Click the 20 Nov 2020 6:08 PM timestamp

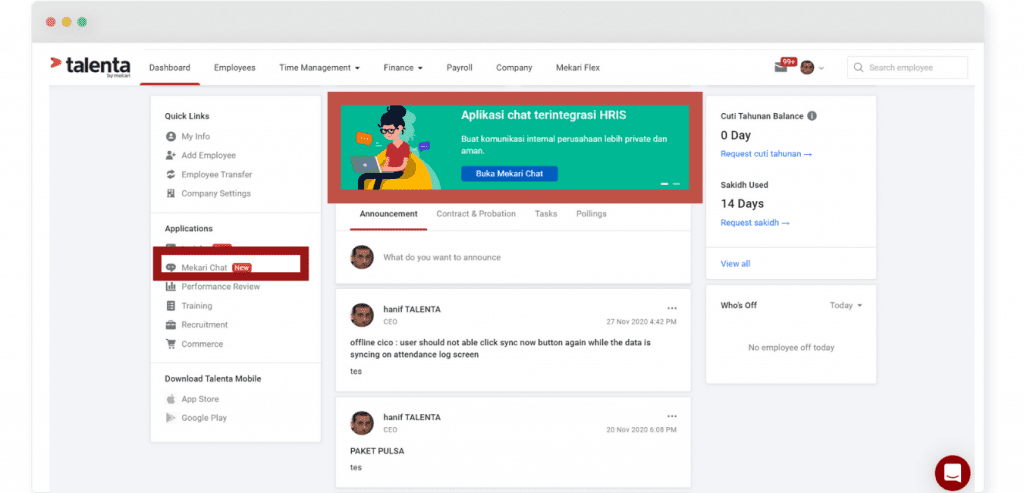tap(641, 430)
